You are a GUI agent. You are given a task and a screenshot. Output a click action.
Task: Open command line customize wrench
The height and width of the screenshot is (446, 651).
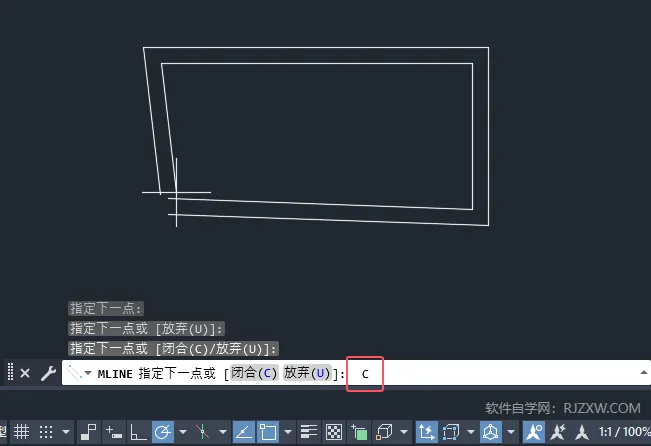48,373
